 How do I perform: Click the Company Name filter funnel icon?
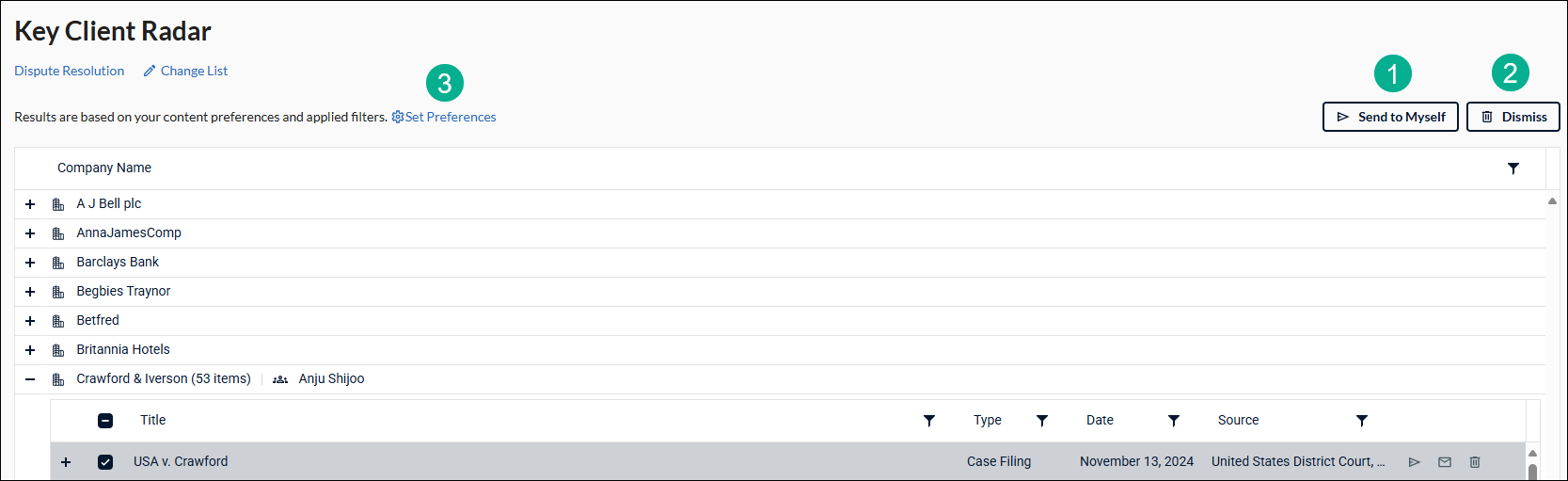(x=1513, y=168)
